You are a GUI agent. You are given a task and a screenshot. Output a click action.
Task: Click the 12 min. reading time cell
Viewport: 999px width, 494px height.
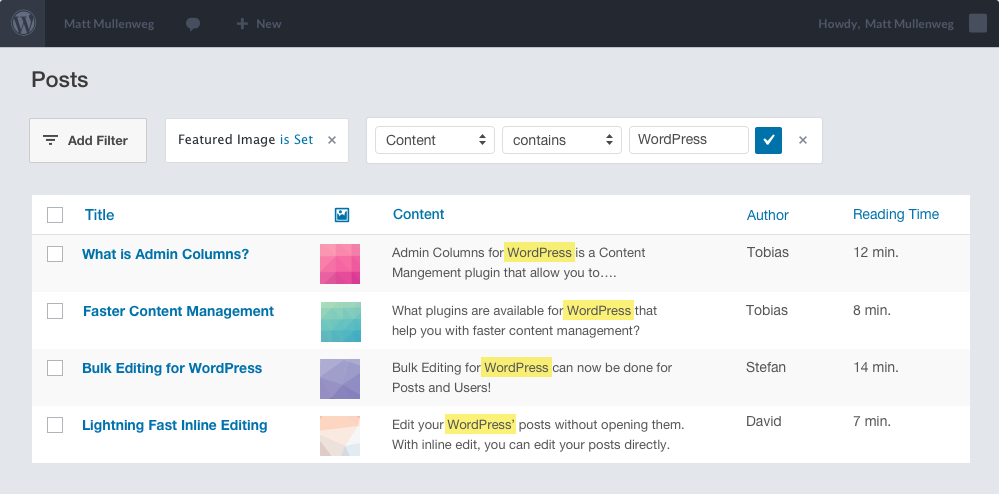point(876,252)
